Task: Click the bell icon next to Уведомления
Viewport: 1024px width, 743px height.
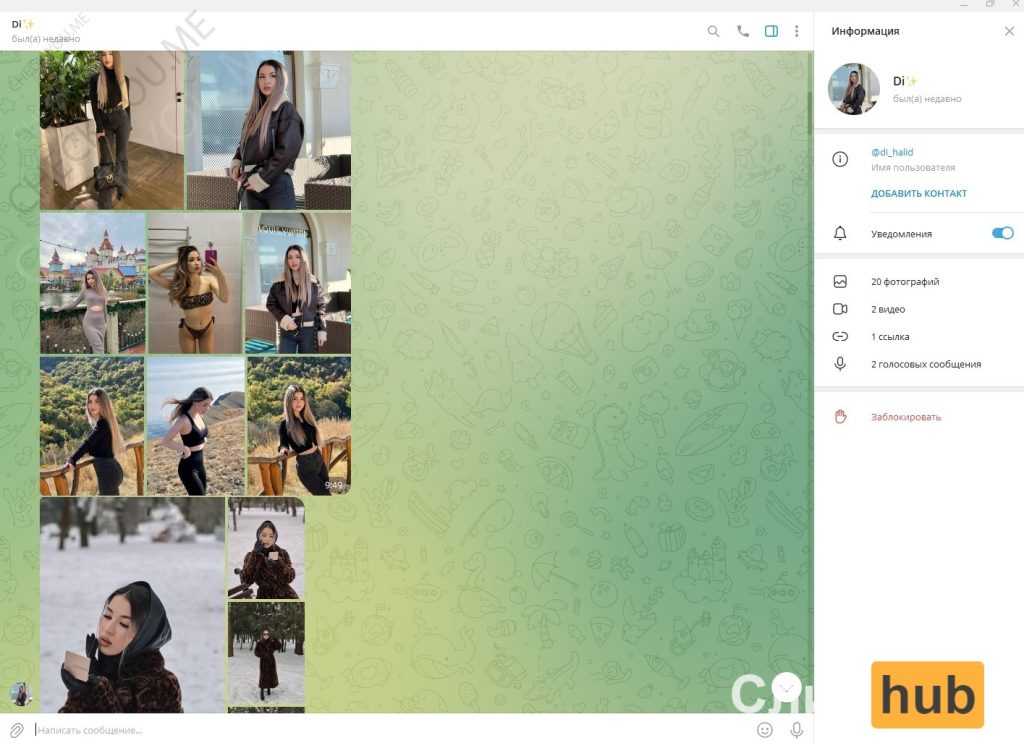Action: pos(840,233)
